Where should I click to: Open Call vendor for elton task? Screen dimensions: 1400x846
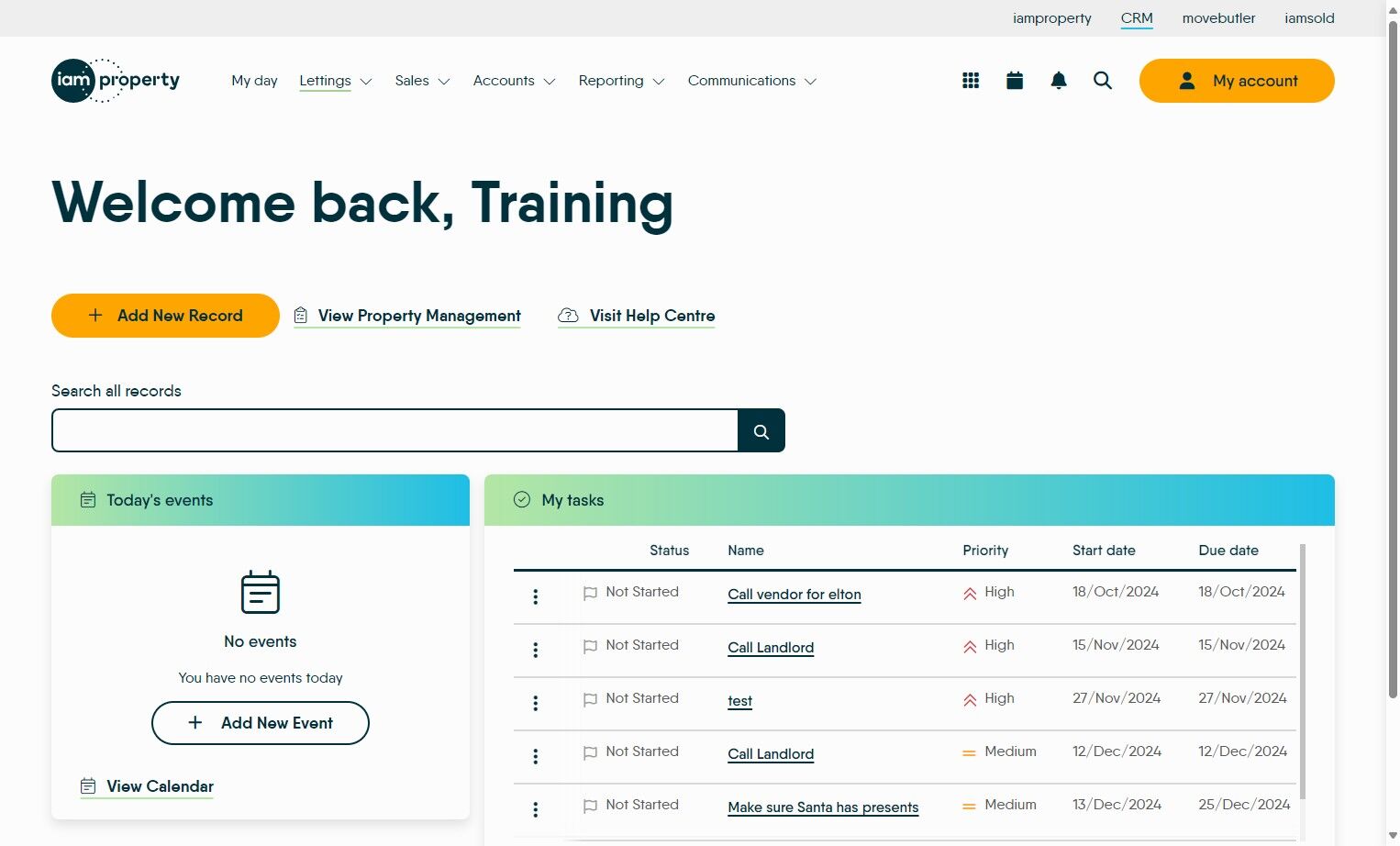point(794,595)
